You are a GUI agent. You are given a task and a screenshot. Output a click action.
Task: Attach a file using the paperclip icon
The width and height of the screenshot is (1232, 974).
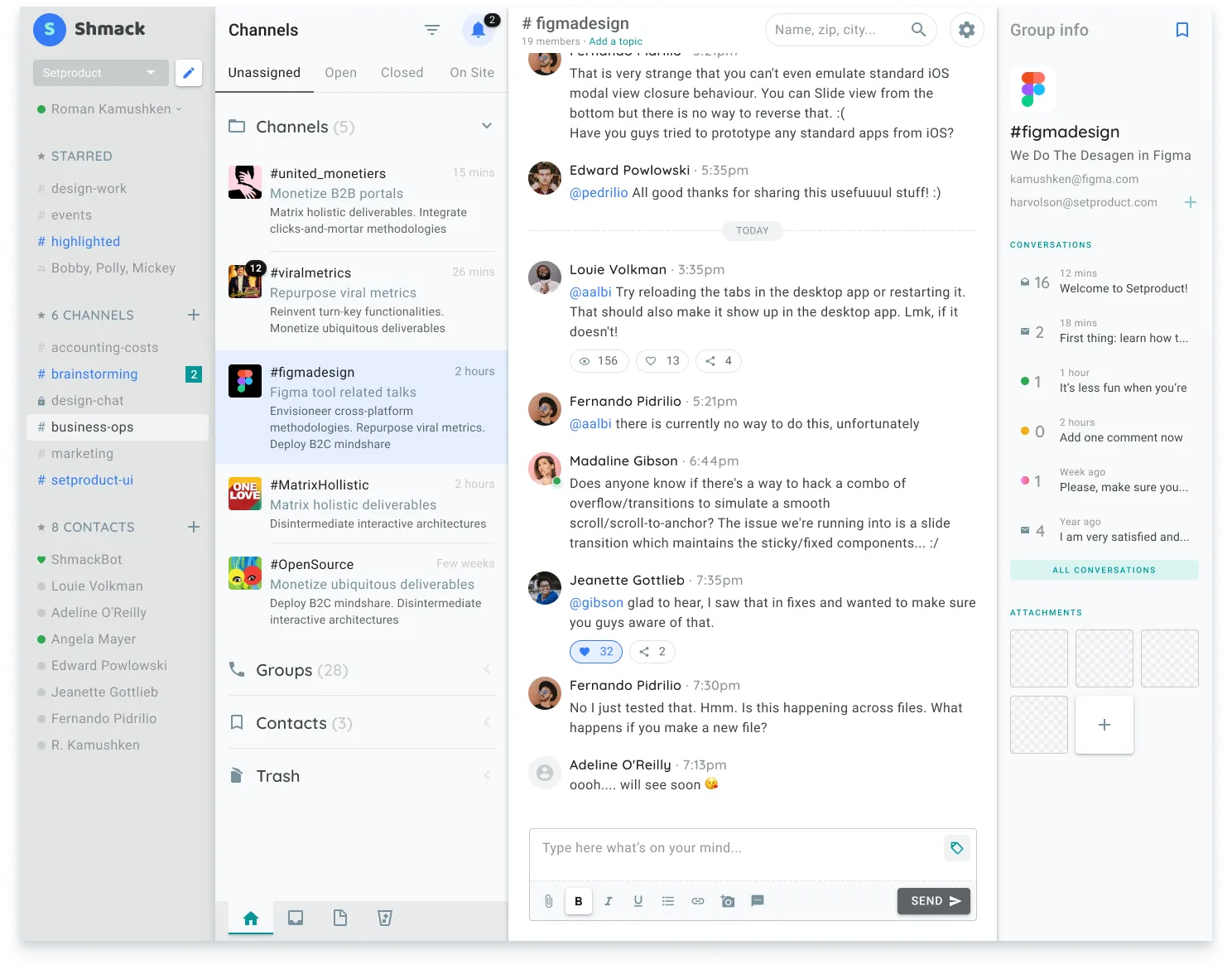click(547, 901)
